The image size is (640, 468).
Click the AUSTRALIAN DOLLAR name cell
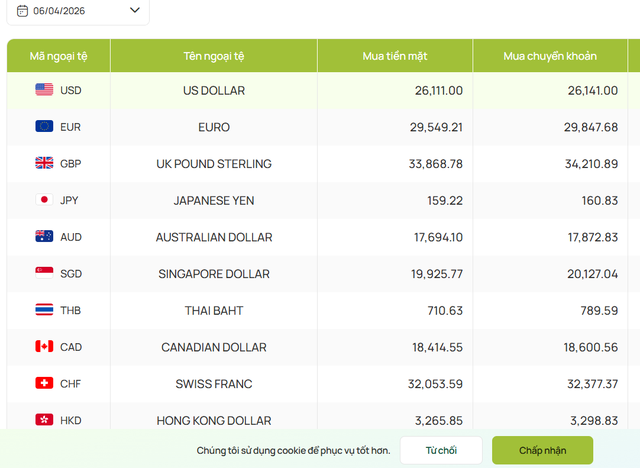pyautogui.click(x=214, y=237)
